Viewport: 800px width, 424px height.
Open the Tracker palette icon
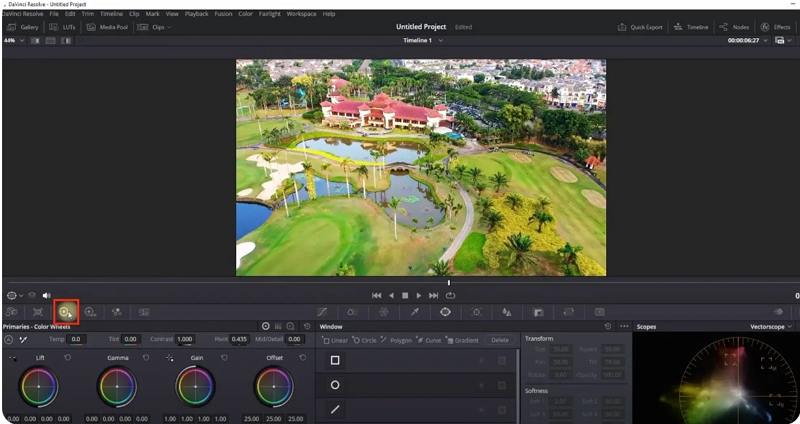coord(476,312)
